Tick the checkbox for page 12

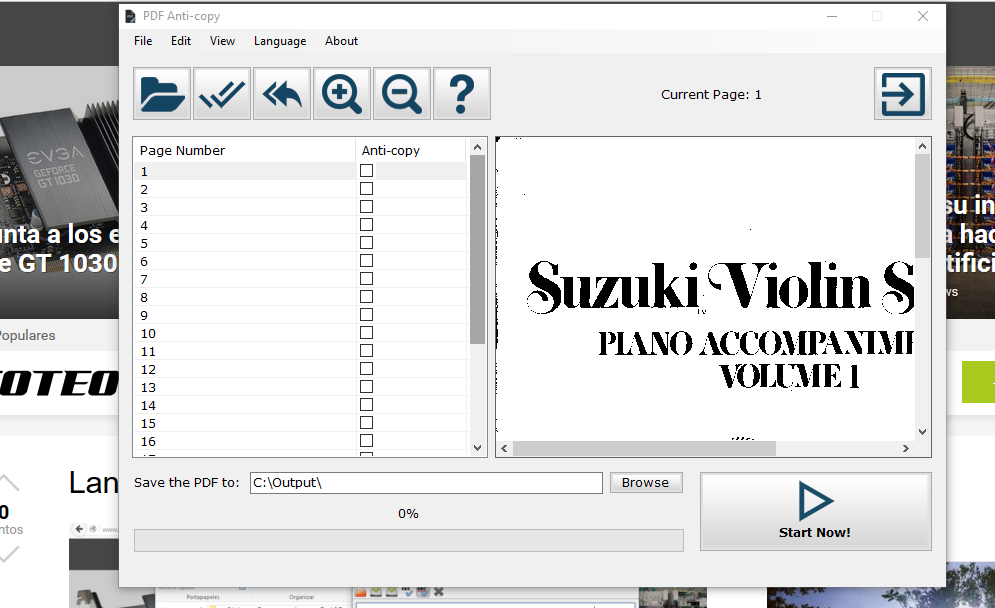(x=366, y=369)
